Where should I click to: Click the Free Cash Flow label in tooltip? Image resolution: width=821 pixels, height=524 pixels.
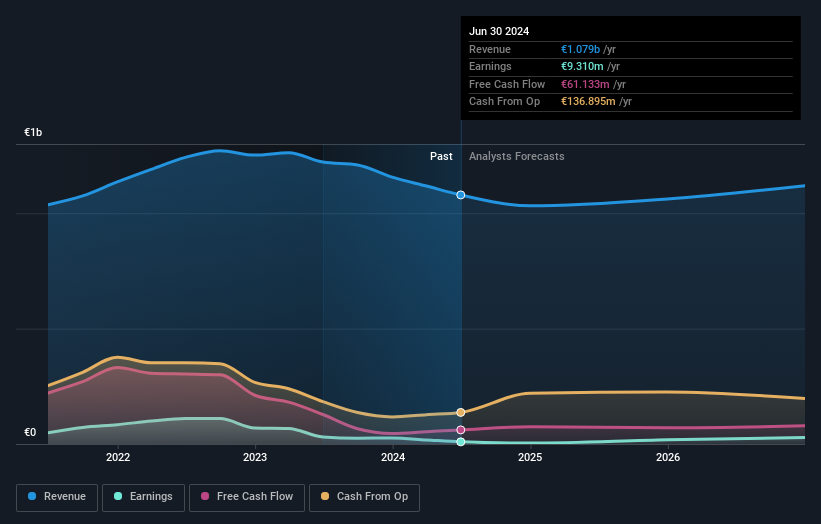tap(507, 84)
